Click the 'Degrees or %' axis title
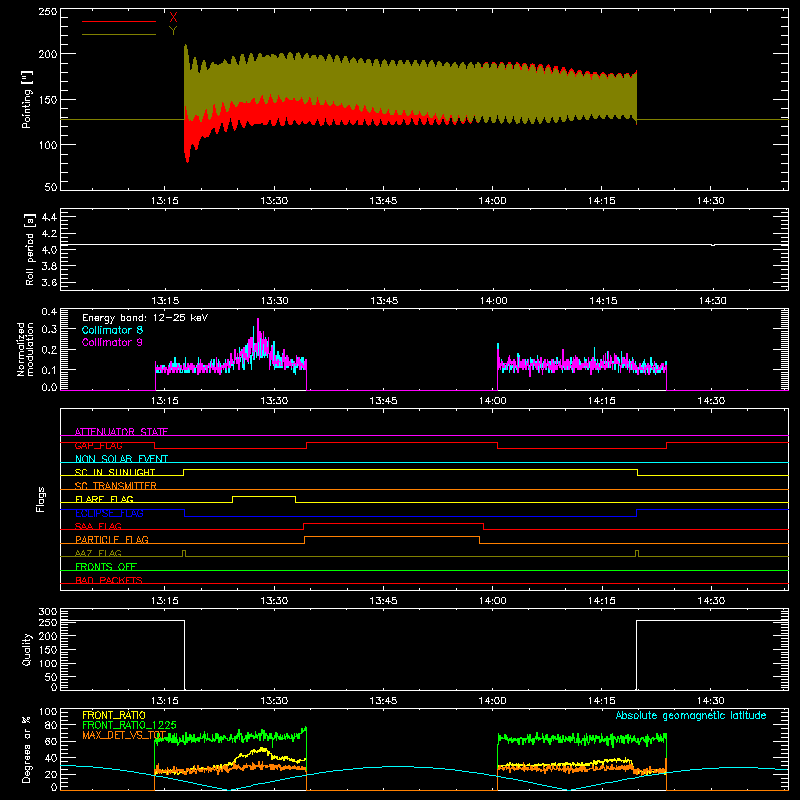Image resolution: width=800 pixels, height=800 pixels. tap(27, 749)
